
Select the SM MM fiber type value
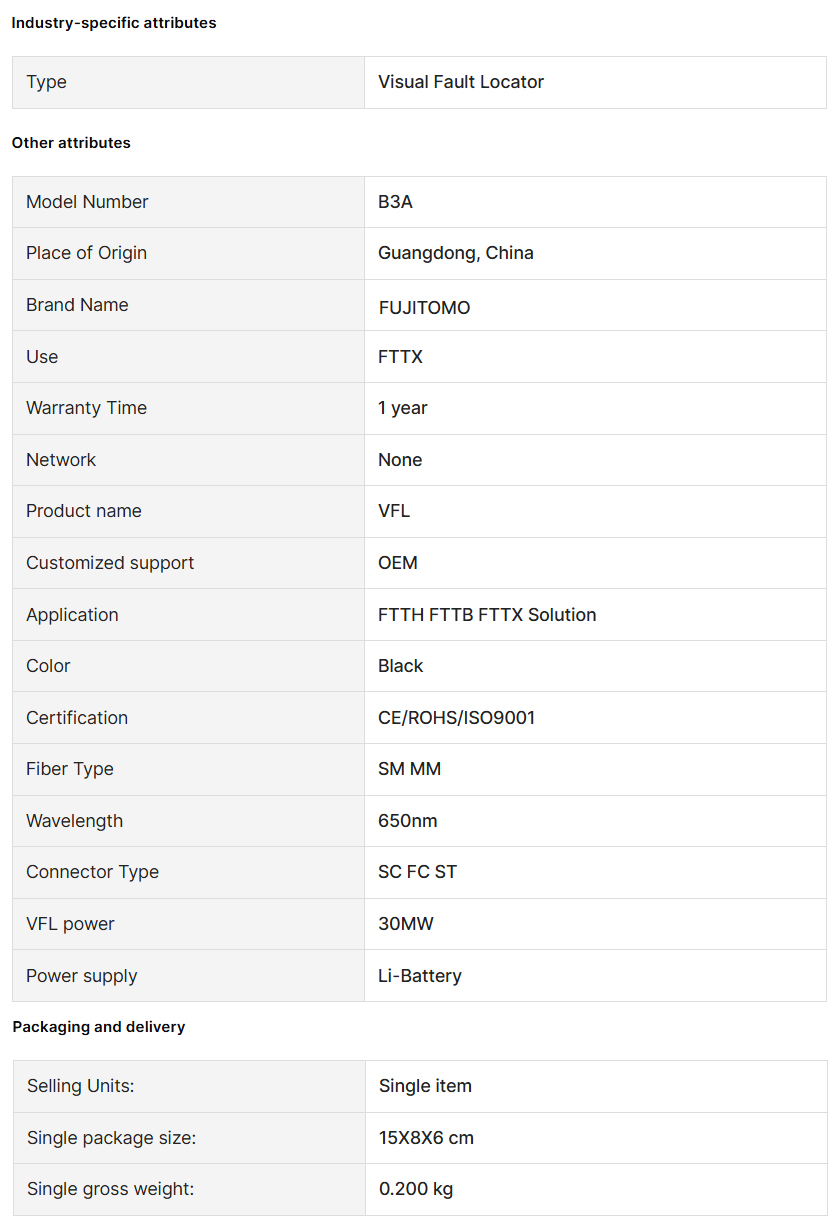pyautogui.click(x=409, y=769)
